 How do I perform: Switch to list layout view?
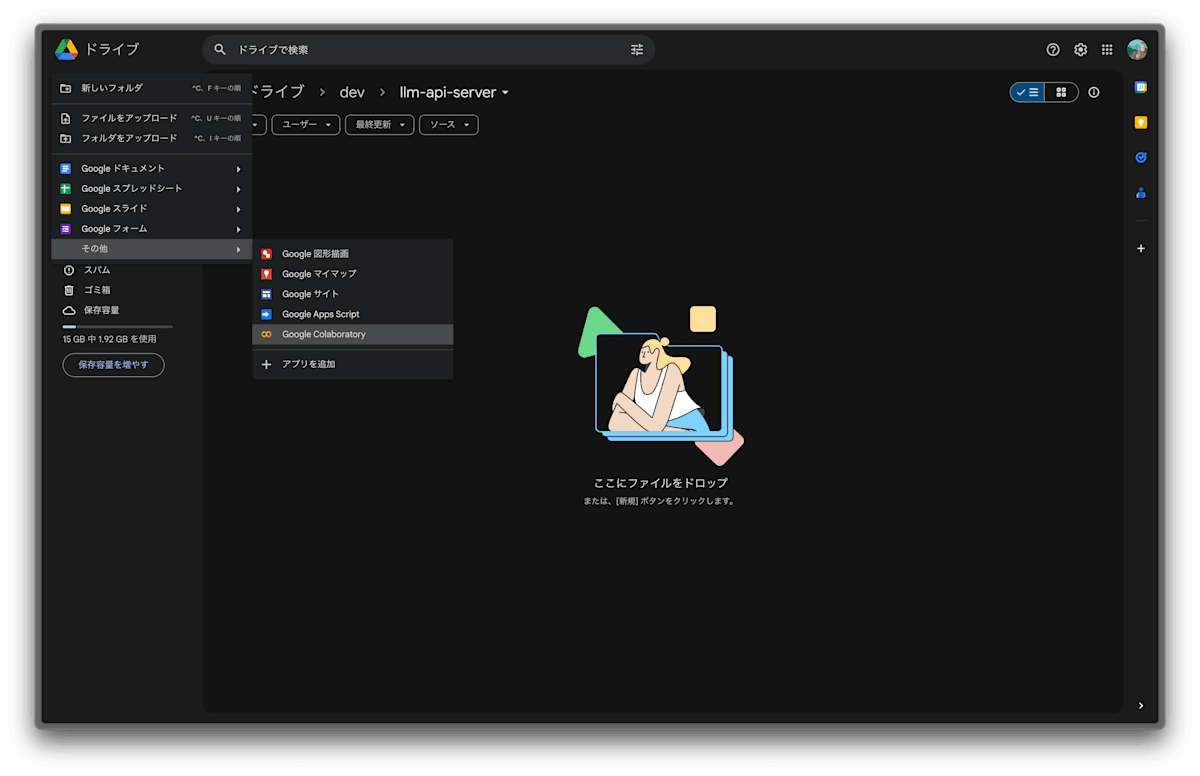1027,92
